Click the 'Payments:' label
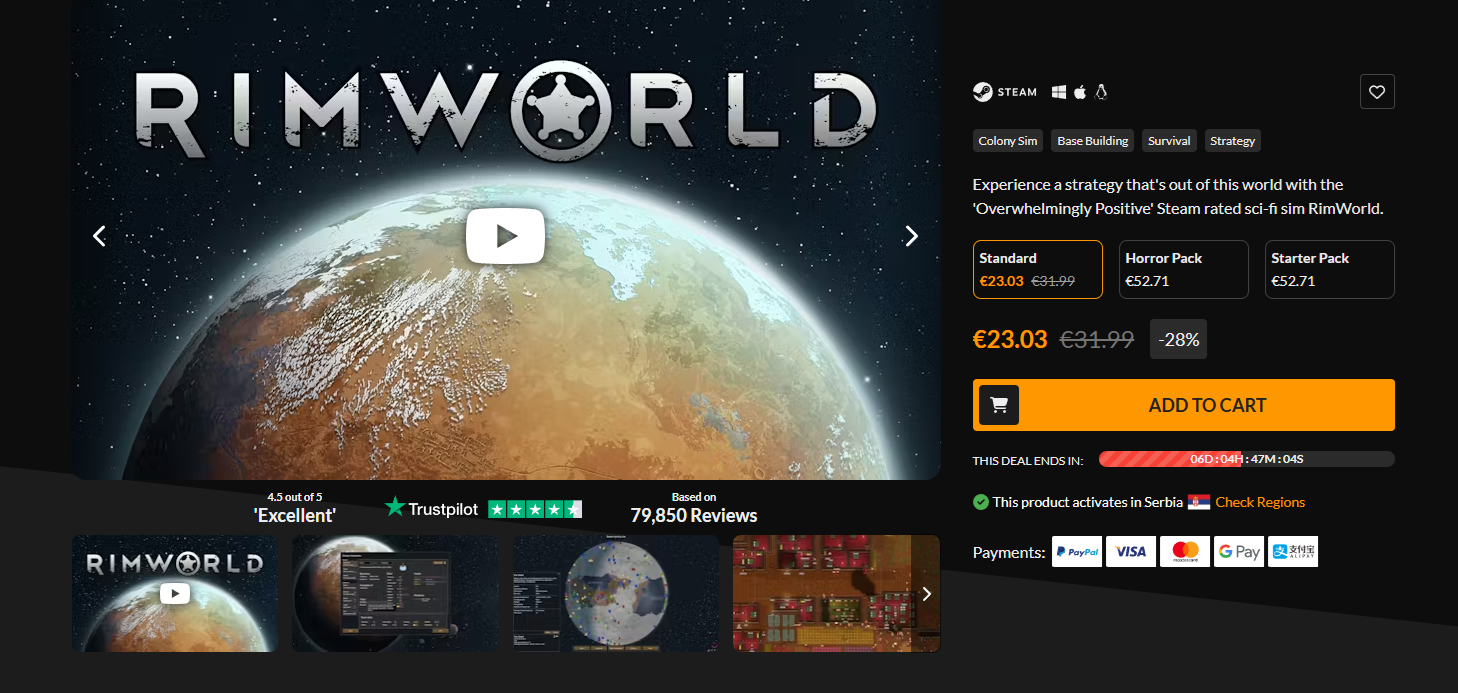 pyautogui.click(x=1009, y=552)
